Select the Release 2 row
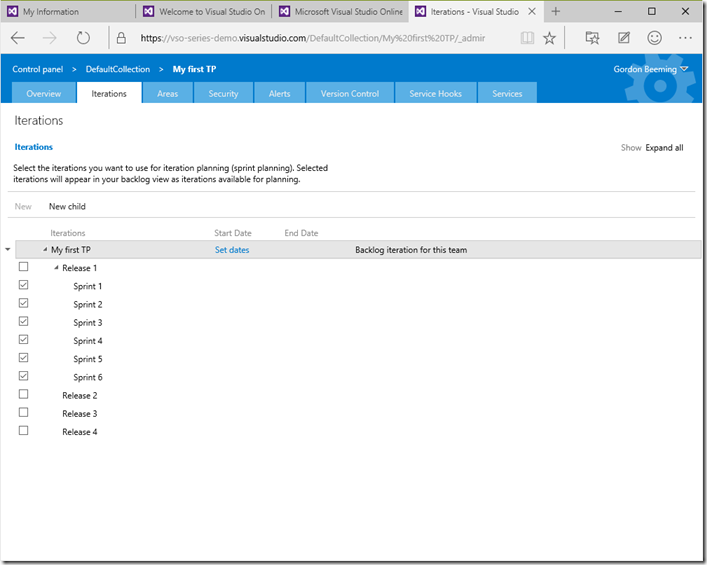This screenshot has height=565, width=707. click(80, 395)
